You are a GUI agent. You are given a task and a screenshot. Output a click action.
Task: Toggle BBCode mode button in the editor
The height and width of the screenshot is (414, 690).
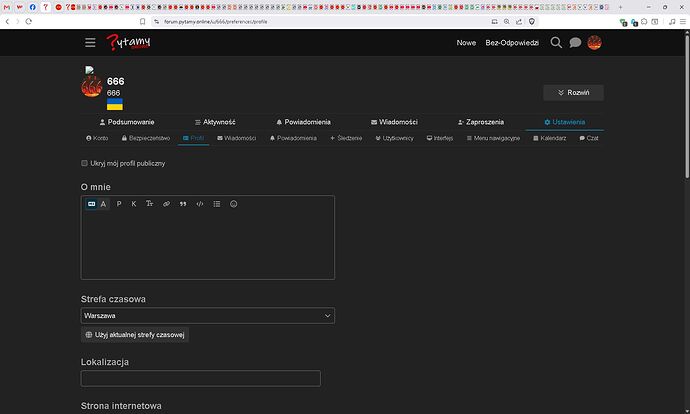coord(92,204)
